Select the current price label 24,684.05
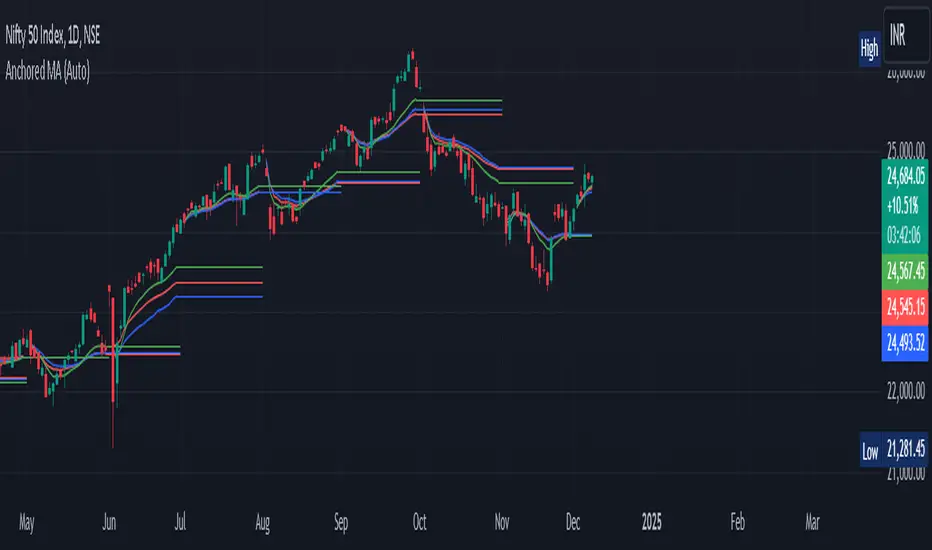Viewport: 932px width, 550px height. pos(903,180)
